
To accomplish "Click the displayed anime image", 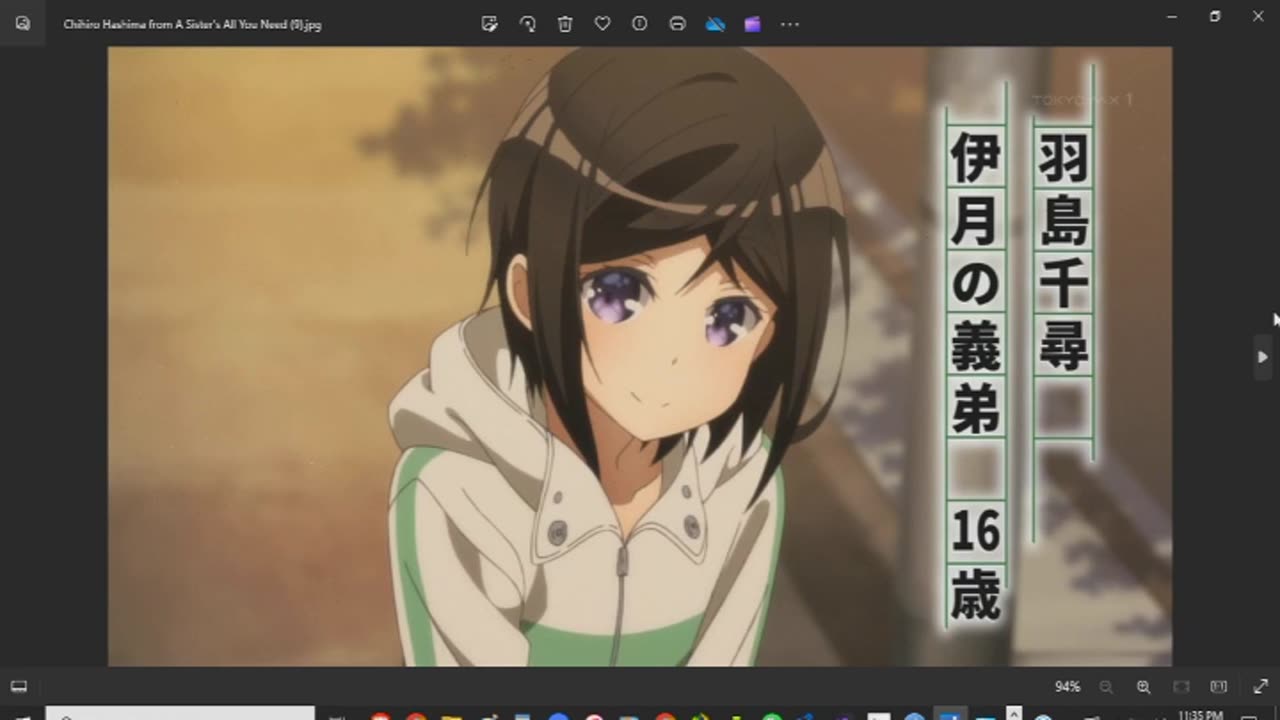I will pyautogui.click(x=640, y=356).
